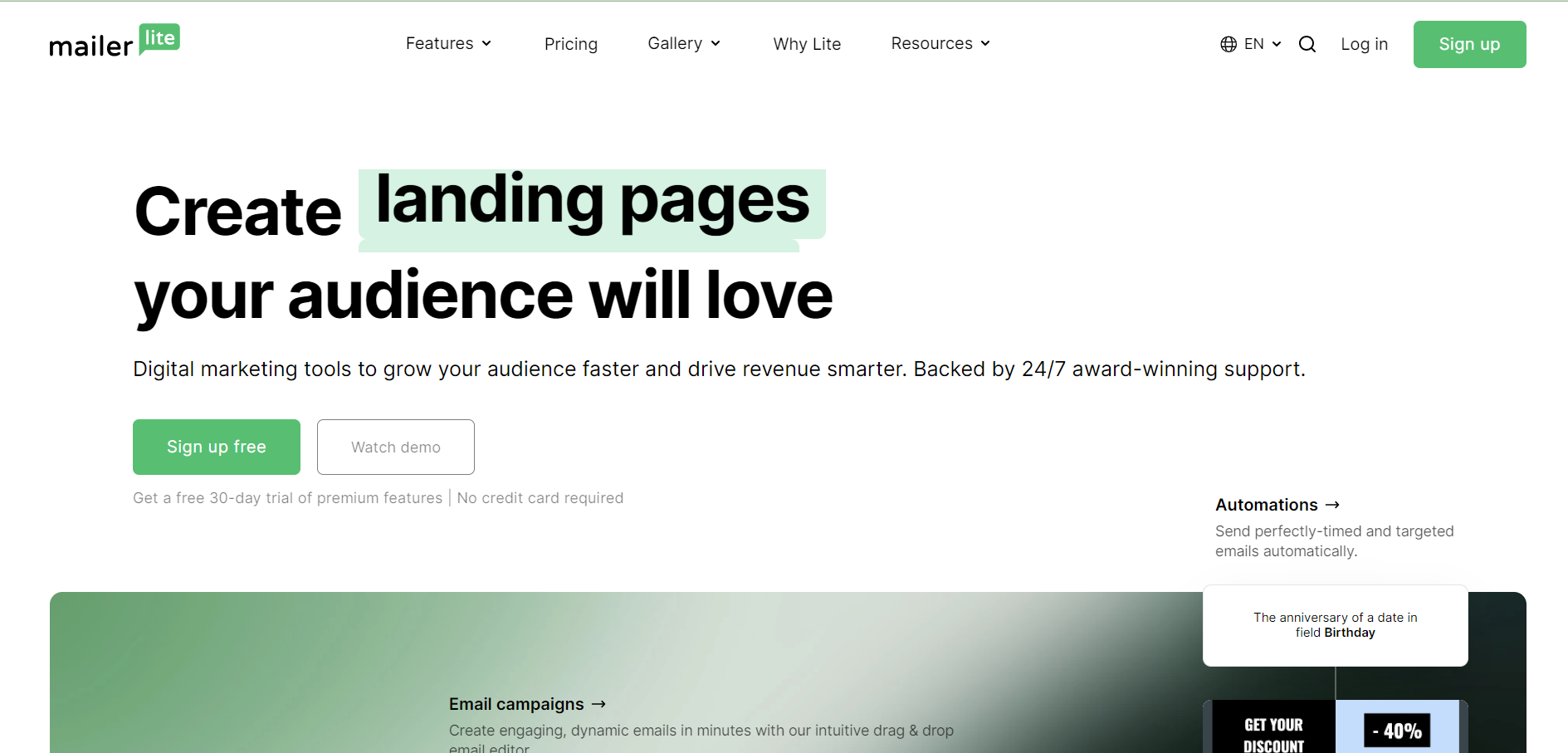Image resolution: width=1568 pixels, height=753 pixels.
Task: Click the Log in link
Action: pyautogui.click(x=1364, y=44)
